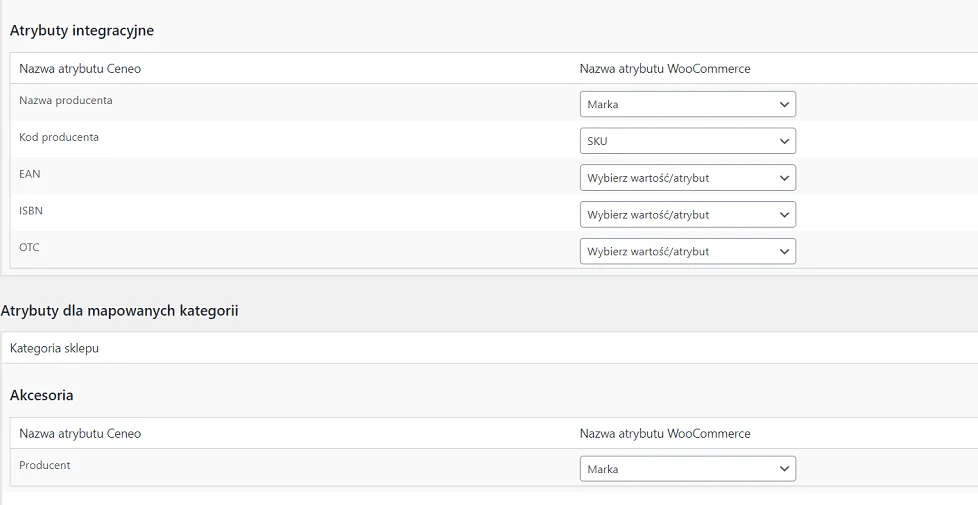Click Nazwa atrybutu Ceneo header in integration table
This screenshot has width=978, height=505.
pyautogui.click(x=80, y=69)
